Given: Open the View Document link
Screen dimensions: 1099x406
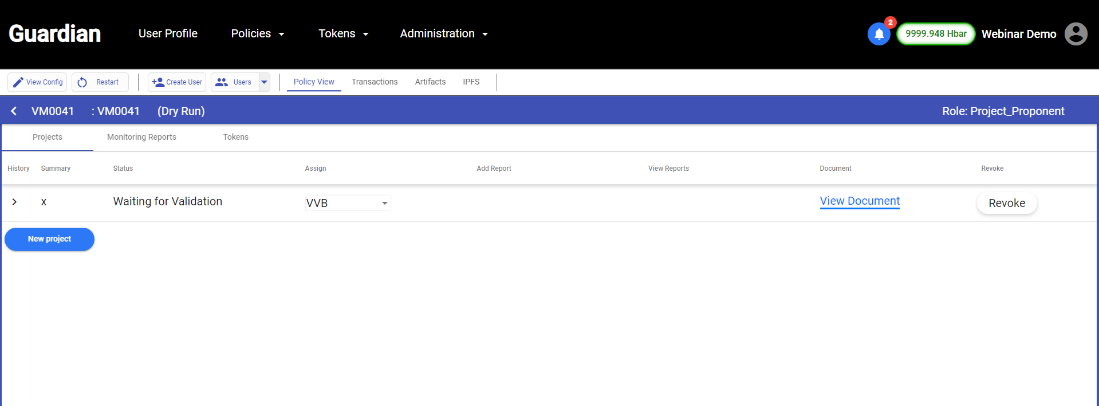Looking at the screenshot, I should [x=859, y=201].
